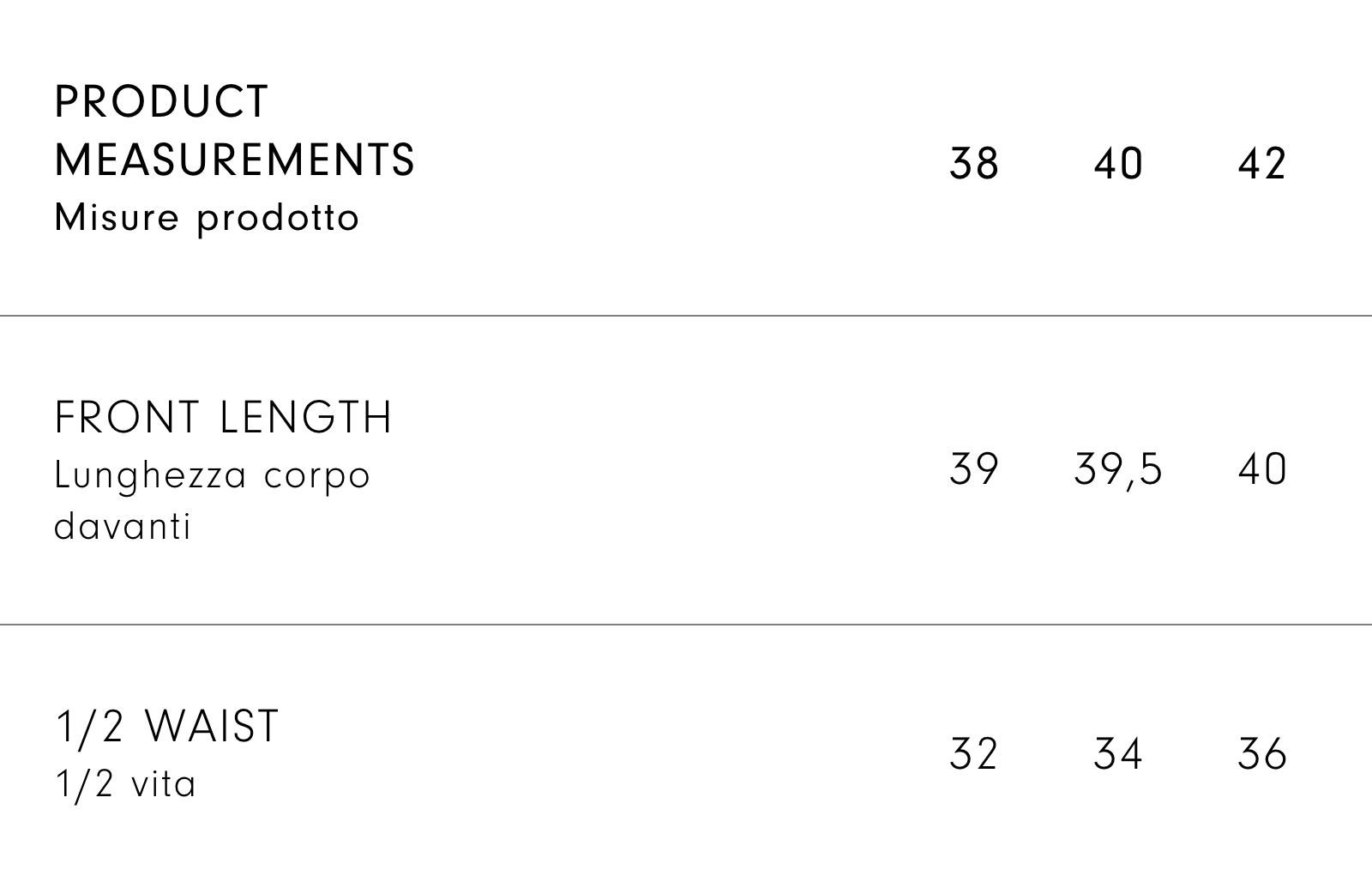This screenshot has height=882, width=1372.
Task: Click half waist value 34
Action: (1118, 754)
